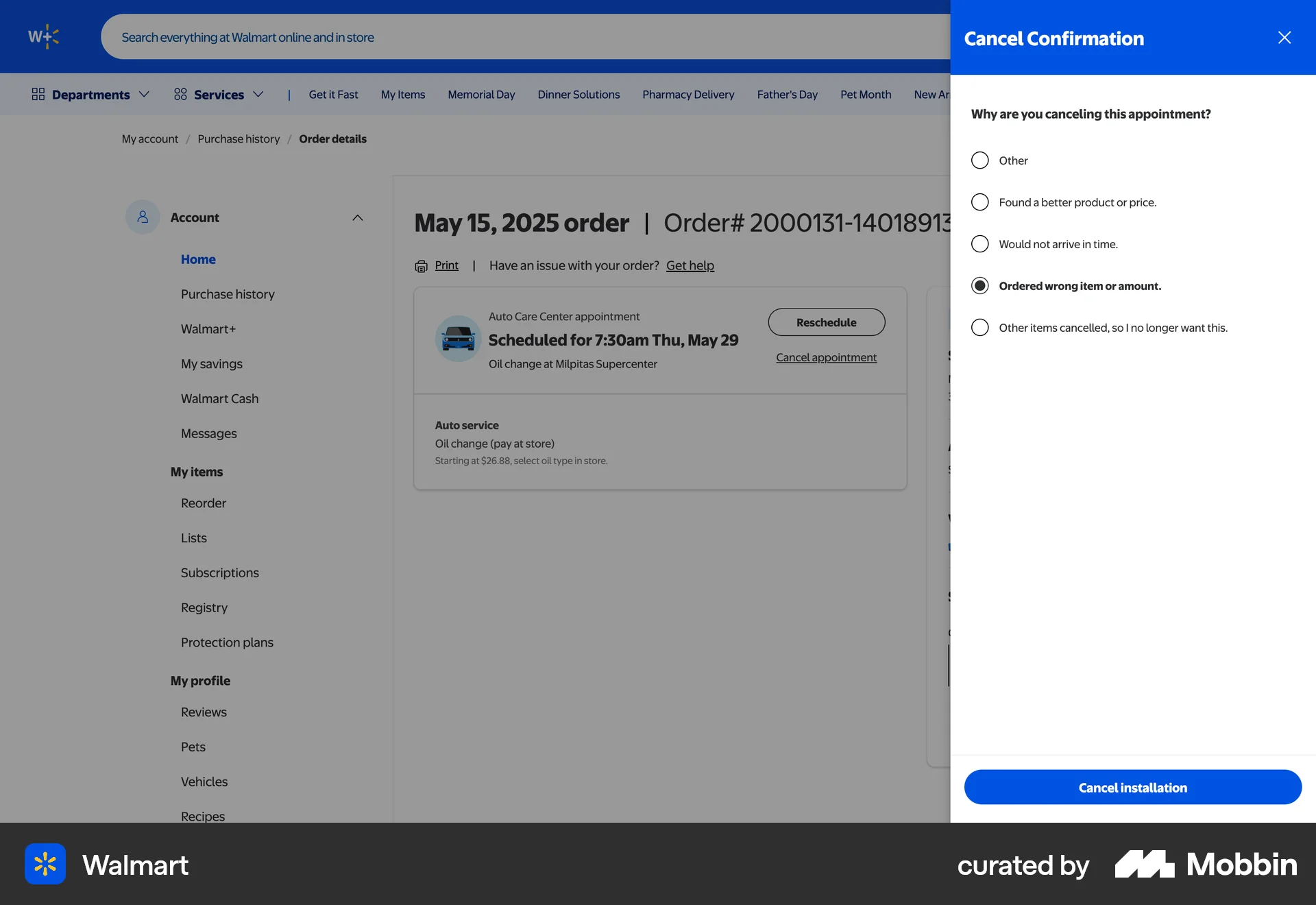Image resolution: width=1316 pixels, height=905 pixels.
Task: Collapse the Account sidebar section
Action: [358, 217]
